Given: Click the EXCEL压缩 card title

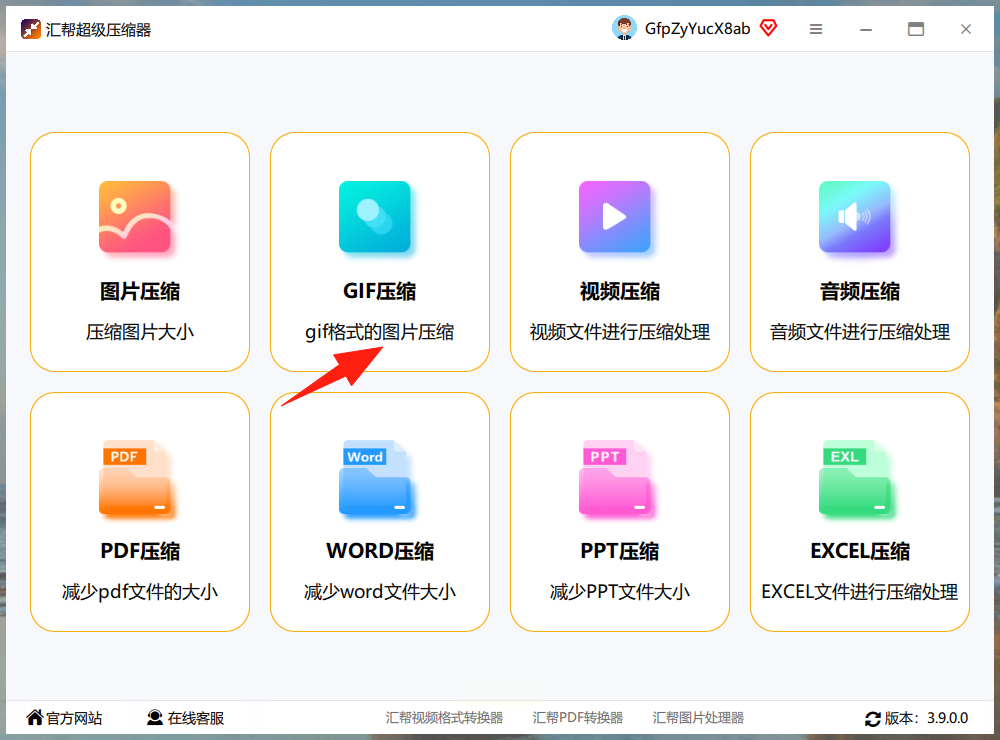Looking at the screenshot, I should click(x=860, y=551).
